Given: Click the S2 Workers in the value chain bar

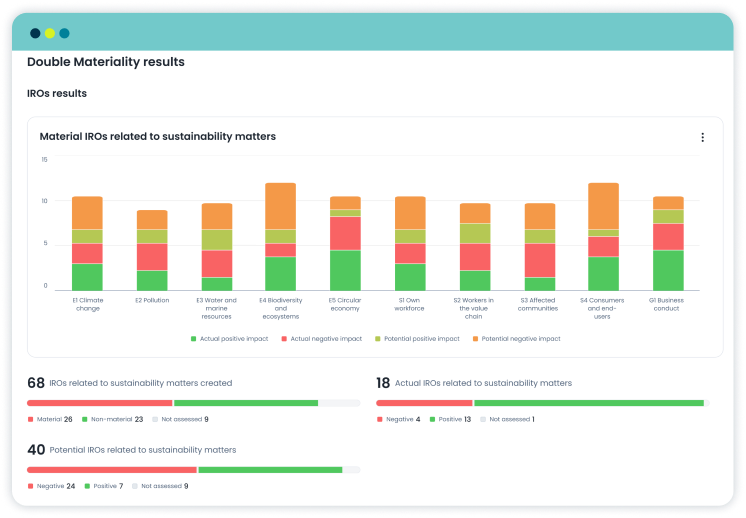Looking at the screenshot, I should (x=475, y=247).
